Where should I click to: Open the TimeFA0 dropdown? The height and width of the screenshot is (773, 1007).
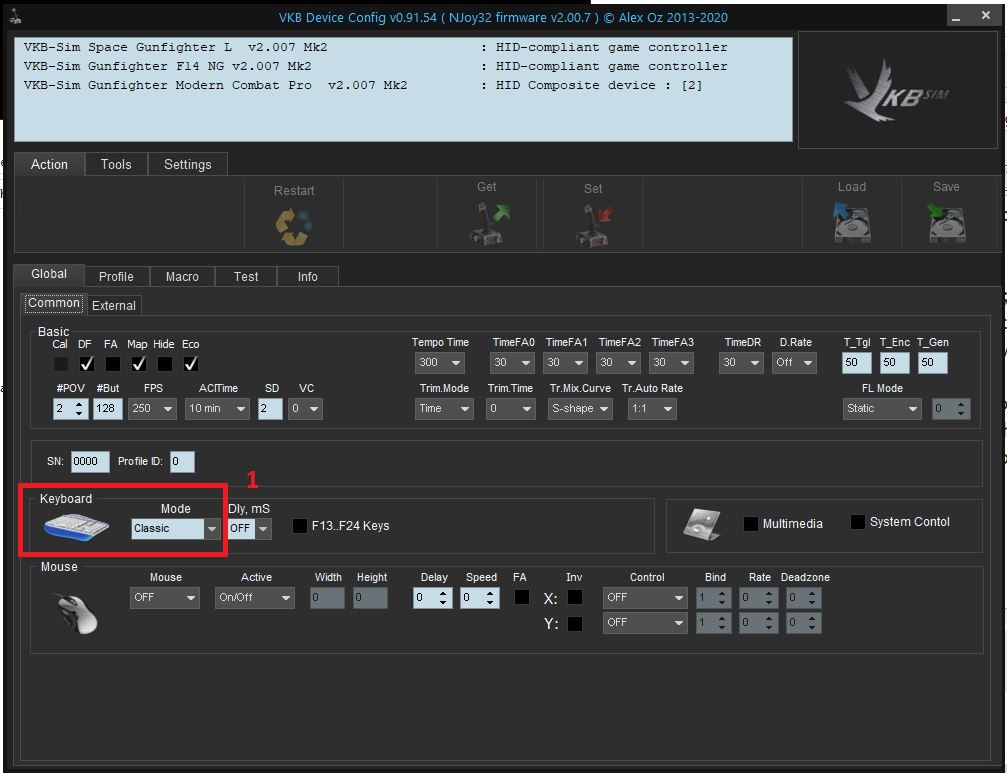[x=512, y=363]
